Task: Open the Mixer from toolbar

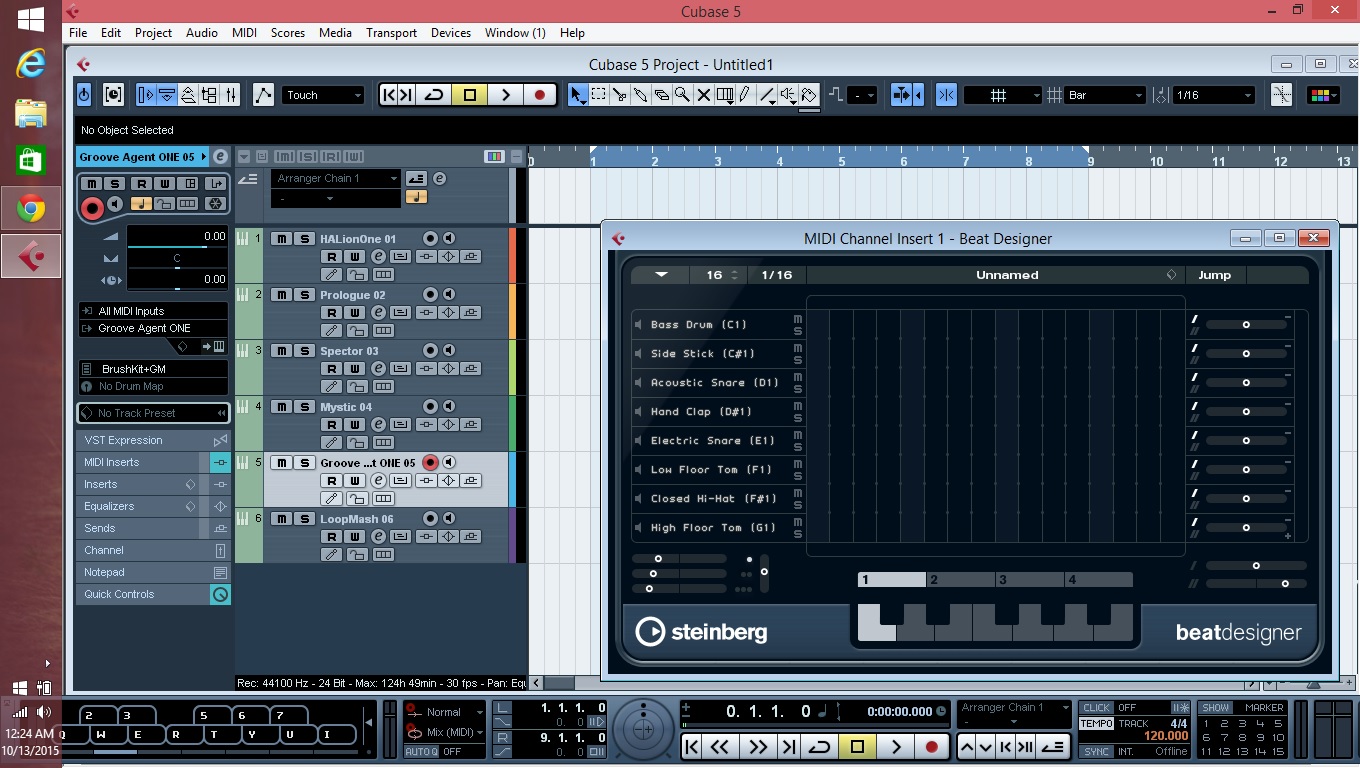Action: click(x=232, y=95)
